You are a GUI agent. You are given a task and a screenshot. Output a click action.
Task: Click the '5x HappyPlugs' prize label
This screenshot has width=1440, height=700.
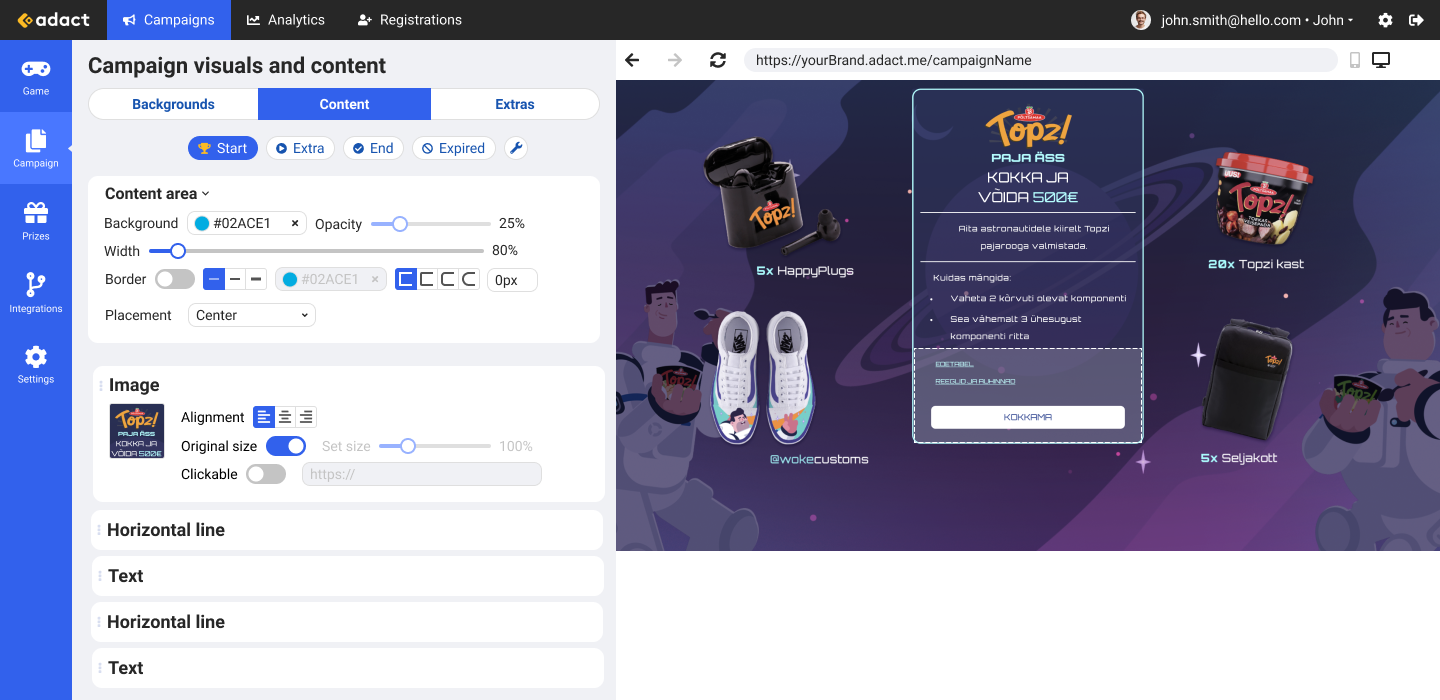click(805, 271)
